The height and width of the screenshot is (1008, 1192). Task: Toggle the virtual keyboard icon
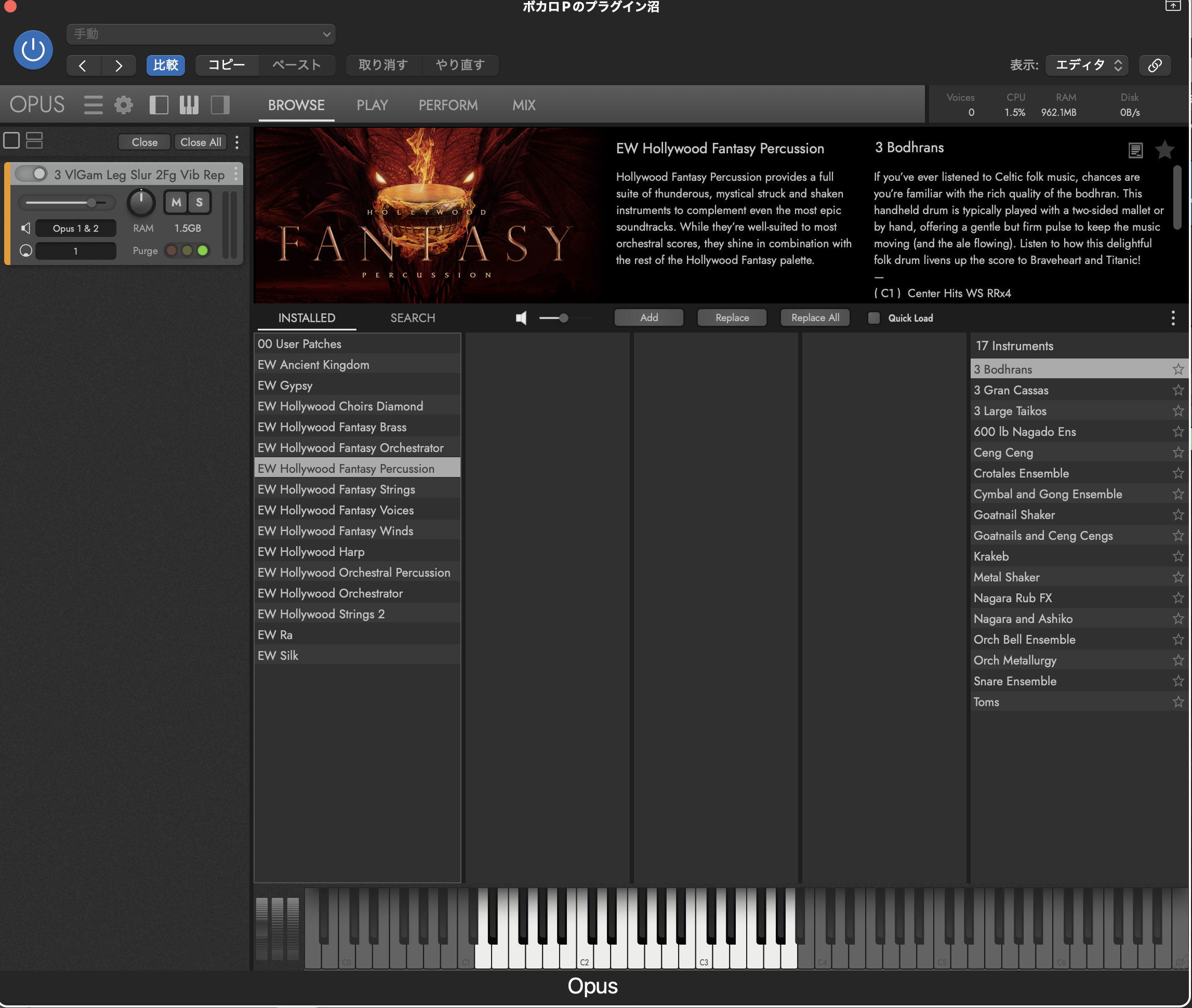click(189, 105)
